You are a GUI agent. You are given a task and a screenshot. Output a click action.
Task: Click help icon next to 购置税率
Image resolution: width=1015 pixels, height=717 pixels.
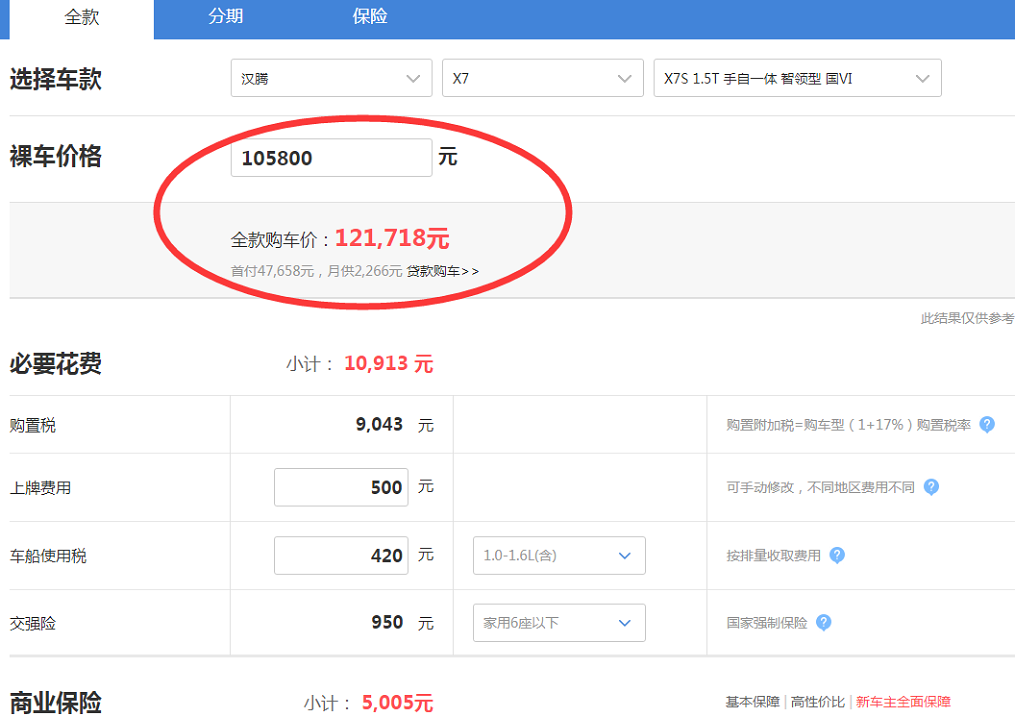[987, 425]
